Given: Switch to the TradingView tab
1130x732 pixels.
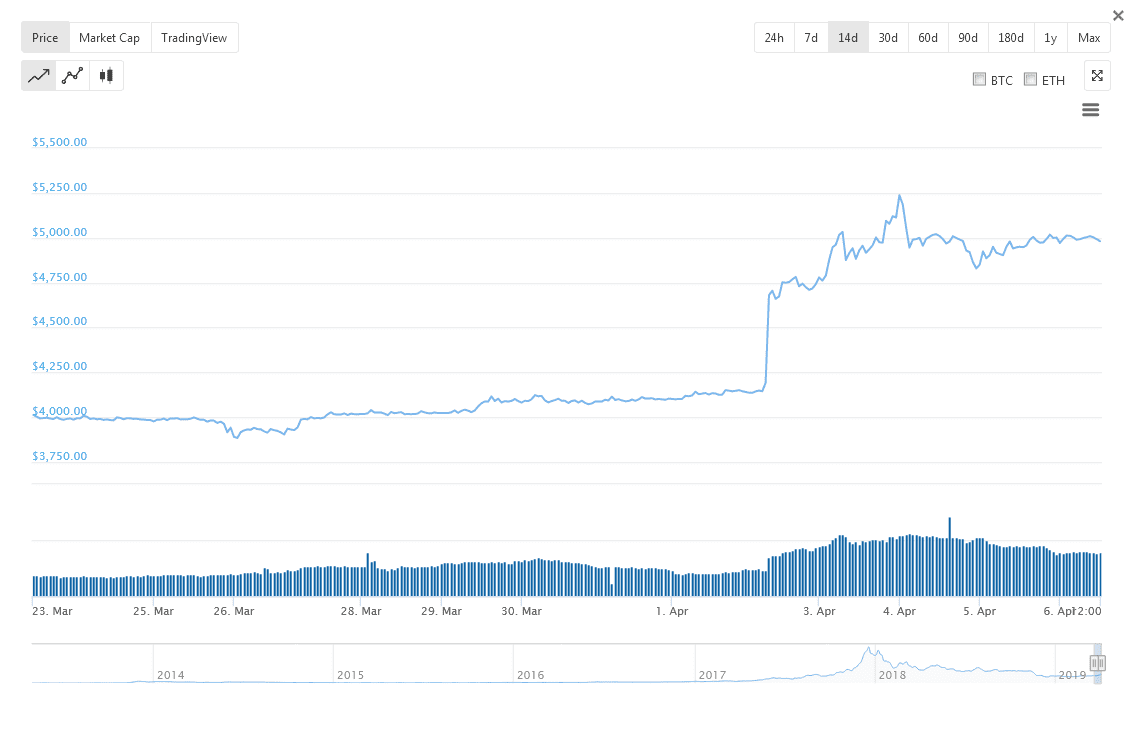Looking at the screenshot, I should tap(195, 37).
